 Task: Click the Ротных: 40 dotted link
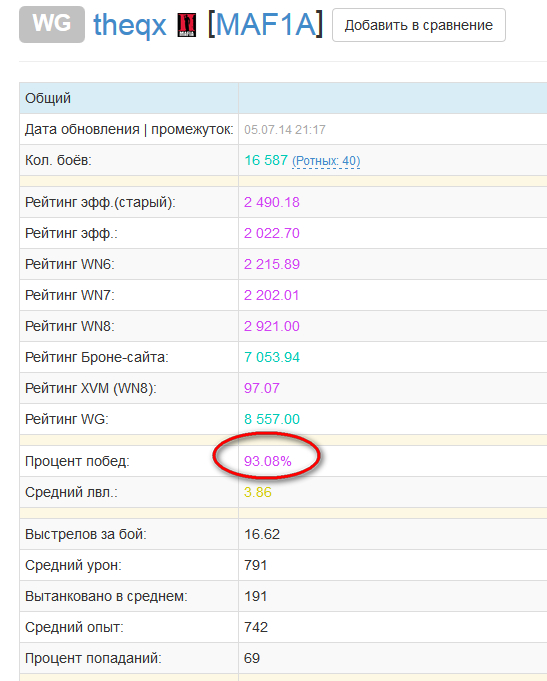tap(326, 161)
